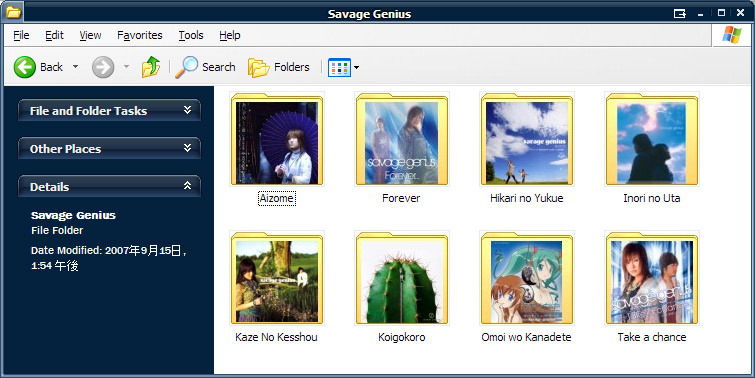Viewport: 755px width, 378px height.
Task: Expand the Other Places chevron
Action: pyautogui.click(x=187, y=148)
